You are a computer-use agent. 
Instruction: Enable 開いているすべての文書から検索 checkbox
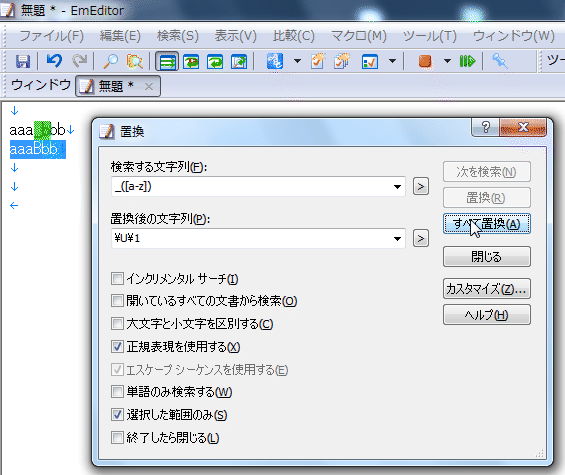[117, 301]
